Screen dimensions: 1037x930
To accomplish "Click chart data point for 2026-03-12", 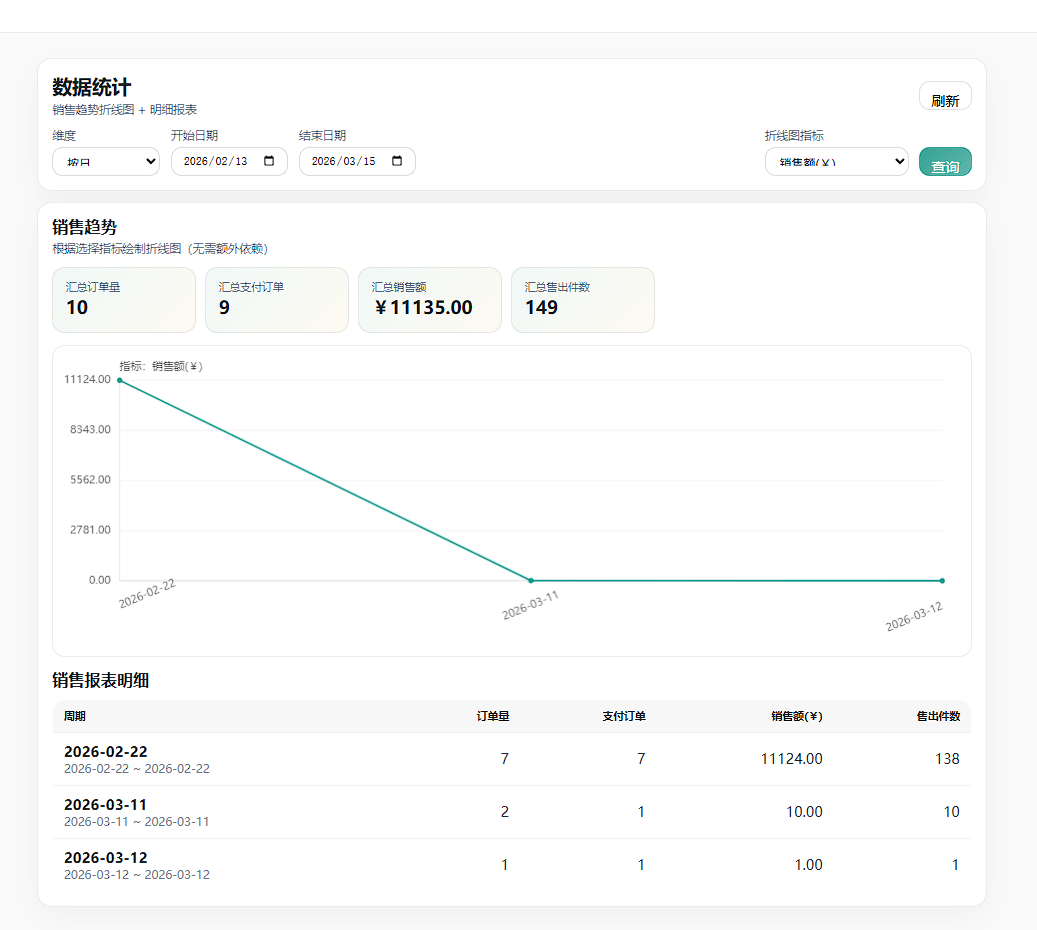I will coord(942,581).
